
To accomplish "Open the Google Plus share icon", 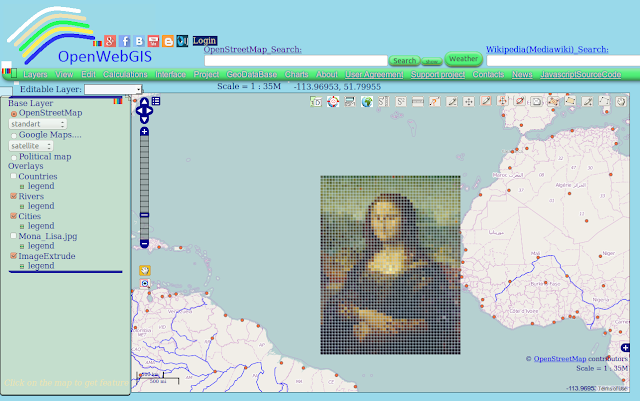I will coord(110,41).
